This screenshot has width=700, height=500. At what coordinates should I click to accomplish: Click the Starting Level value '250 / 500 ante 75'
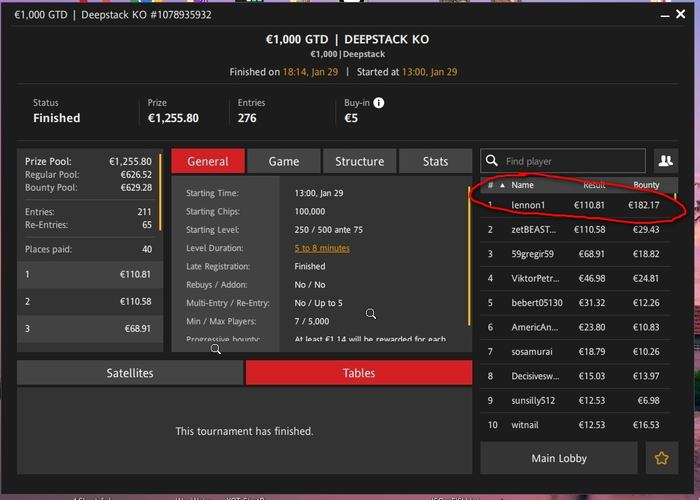[329, 230]
